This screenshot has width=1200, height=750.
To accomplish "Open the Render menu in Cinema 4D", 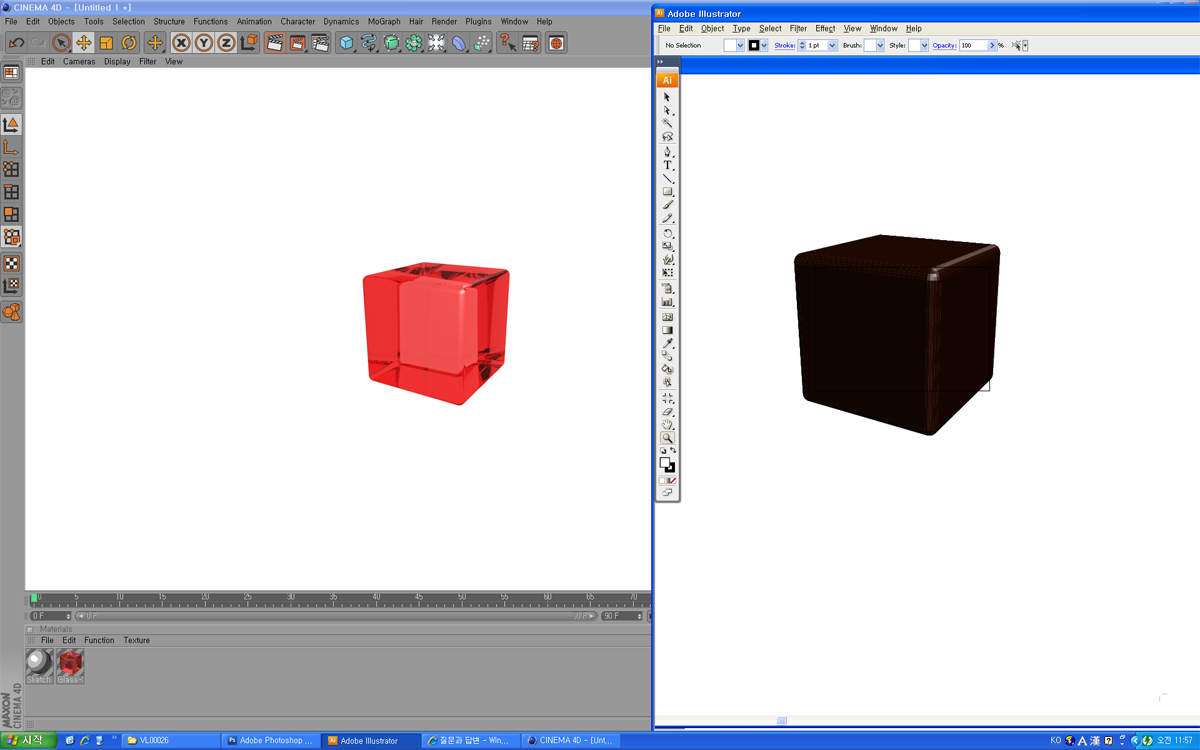I will [444, 21].
